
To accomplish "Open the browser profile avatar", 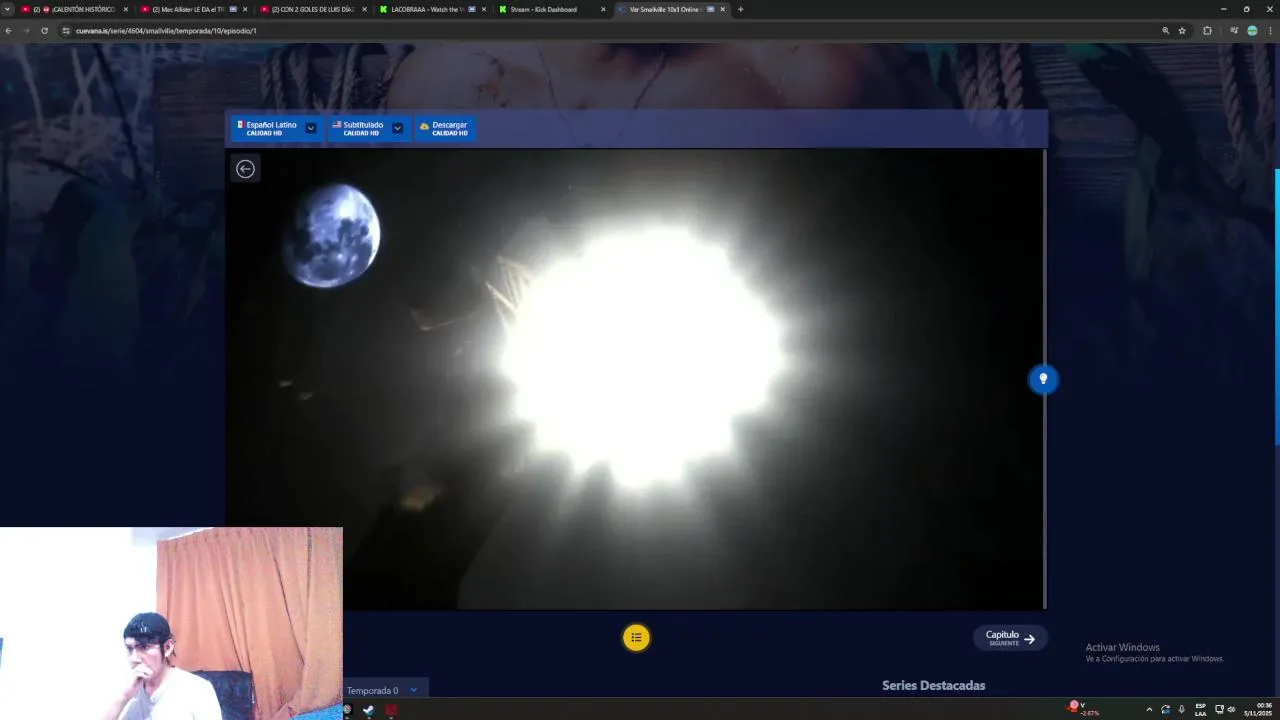I will point(1252,31).
